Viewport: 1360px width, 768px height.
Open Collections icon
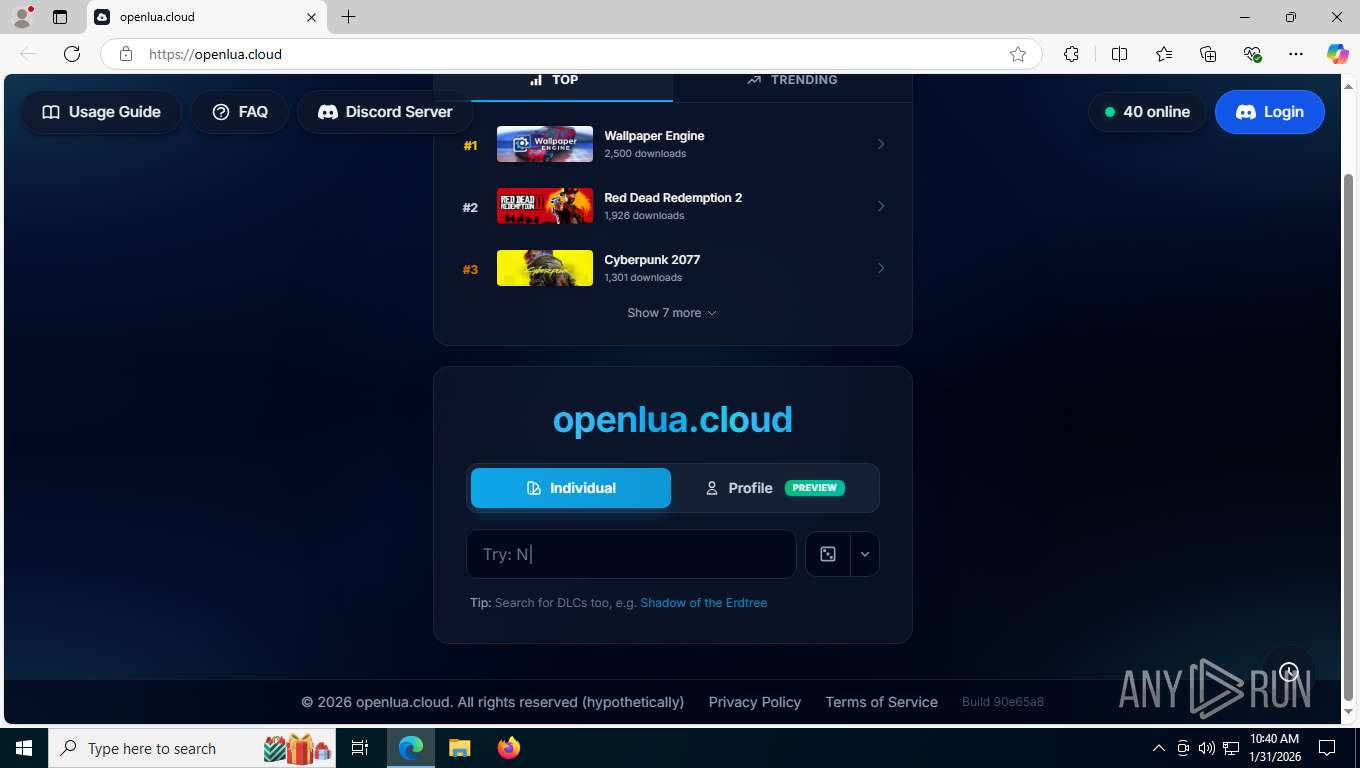click(1208, 54)
